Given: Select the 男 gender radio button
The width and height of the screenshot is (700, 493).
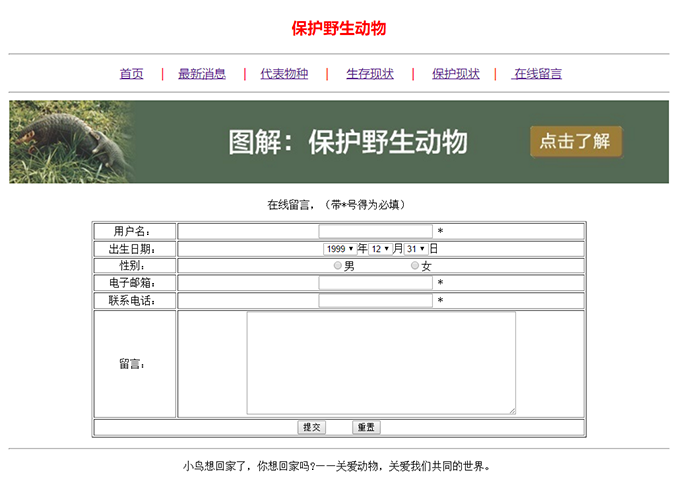Looking at the screenshot, I should (x=337, y=266).
